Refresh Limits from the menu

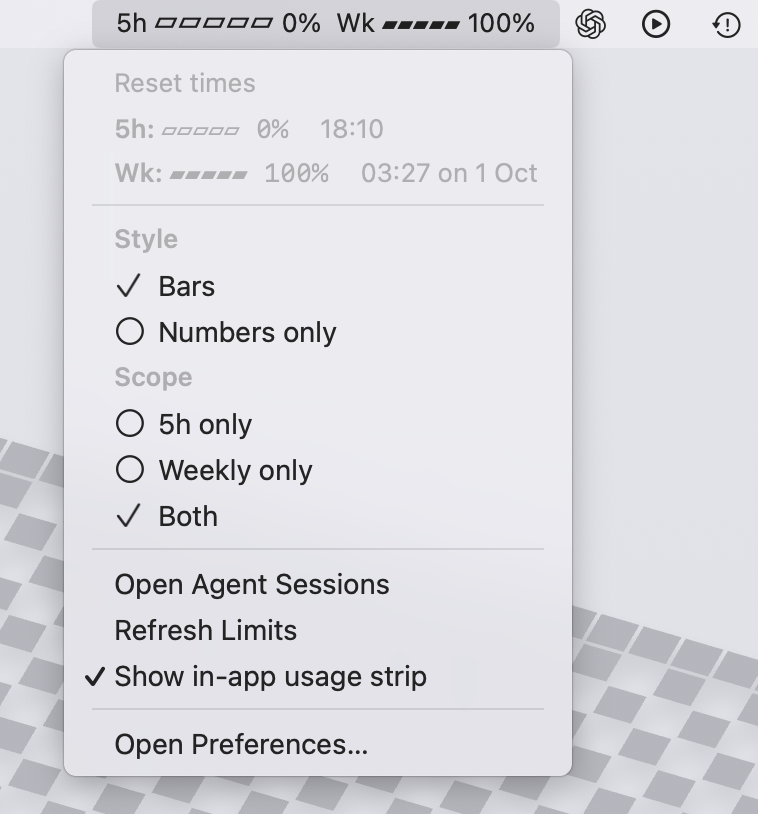(206, 631)
